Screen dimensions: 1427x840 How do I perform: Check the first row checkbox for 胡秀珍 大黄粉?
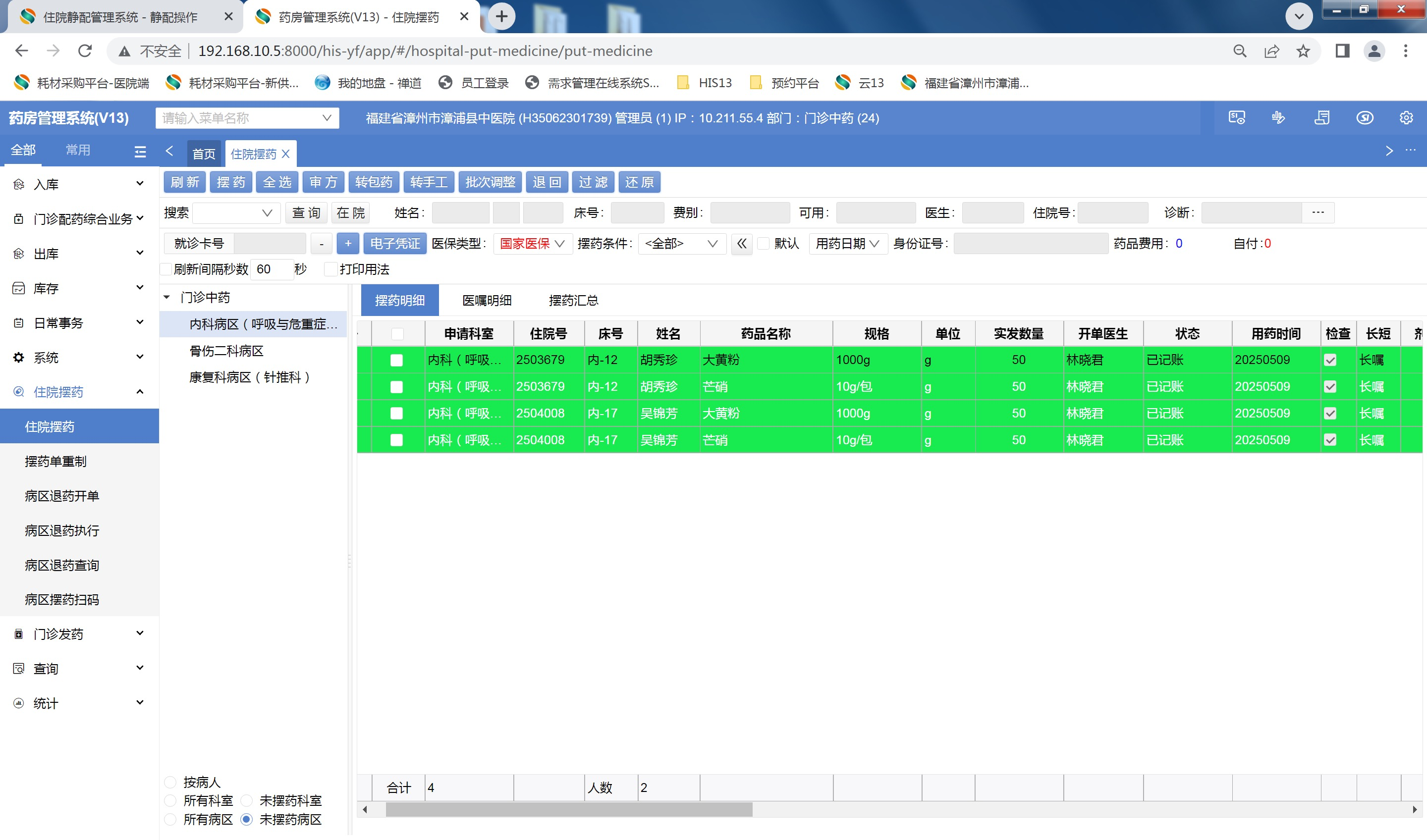[396, 360]
